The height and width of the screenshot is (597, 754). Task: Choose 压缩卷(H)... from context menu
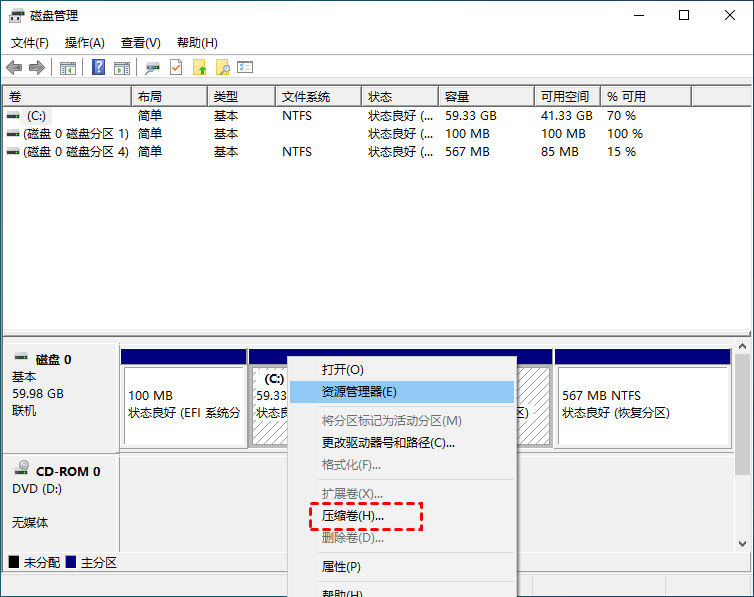pos(353,516)
